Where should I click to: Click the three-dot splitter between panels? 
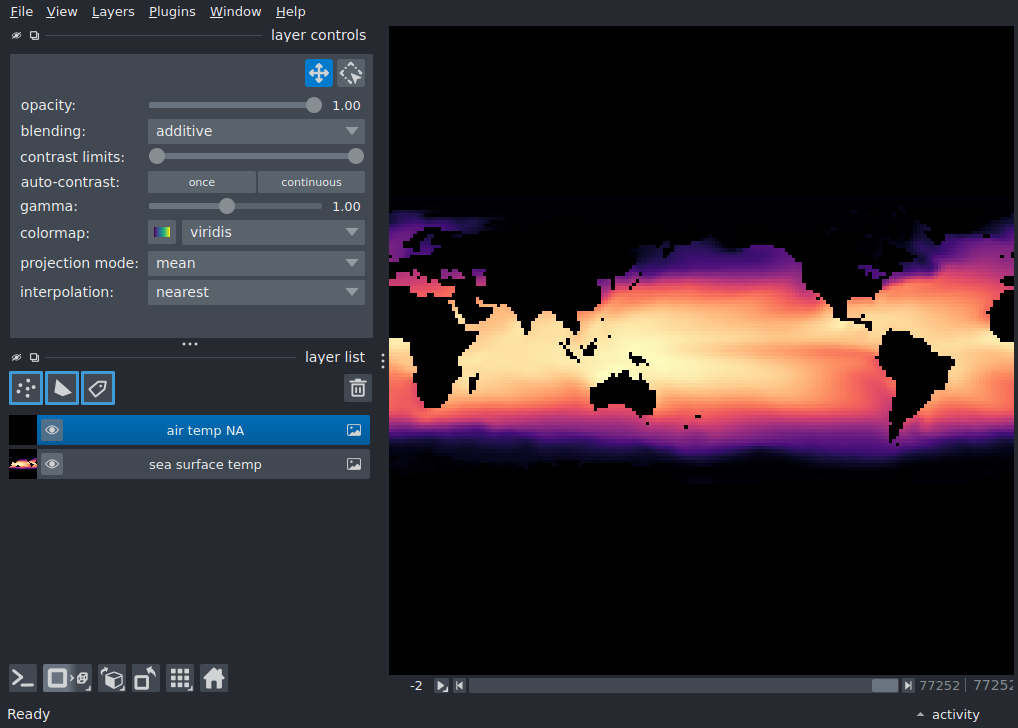[x=190, y=344]
